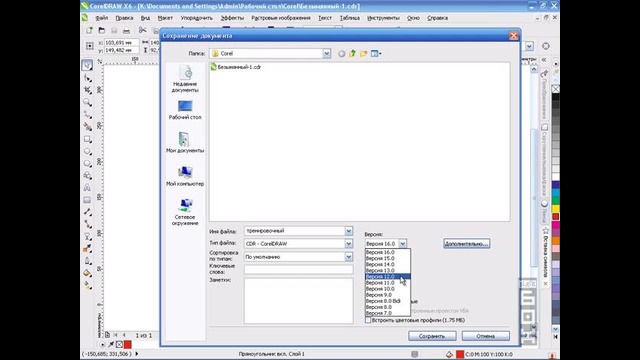640x360 pixels.
Task: Click the red swatch in the palette
Action: coord(556,217)
